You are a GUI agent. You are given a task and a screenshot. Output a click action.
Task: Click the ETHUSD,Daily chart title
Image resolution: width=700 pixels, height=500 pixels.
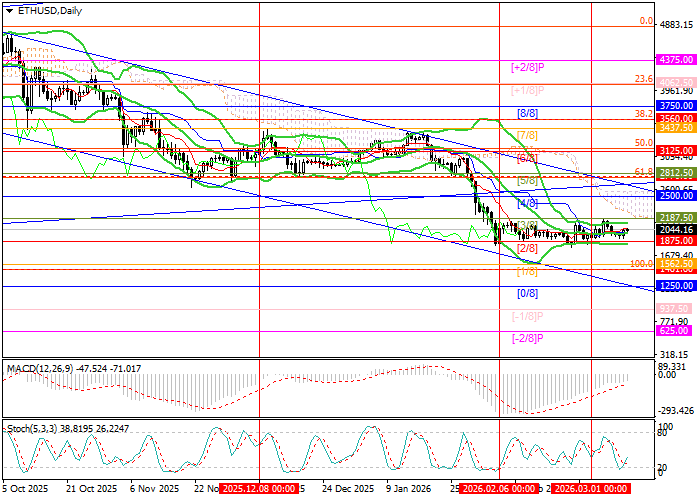(49, 11)
